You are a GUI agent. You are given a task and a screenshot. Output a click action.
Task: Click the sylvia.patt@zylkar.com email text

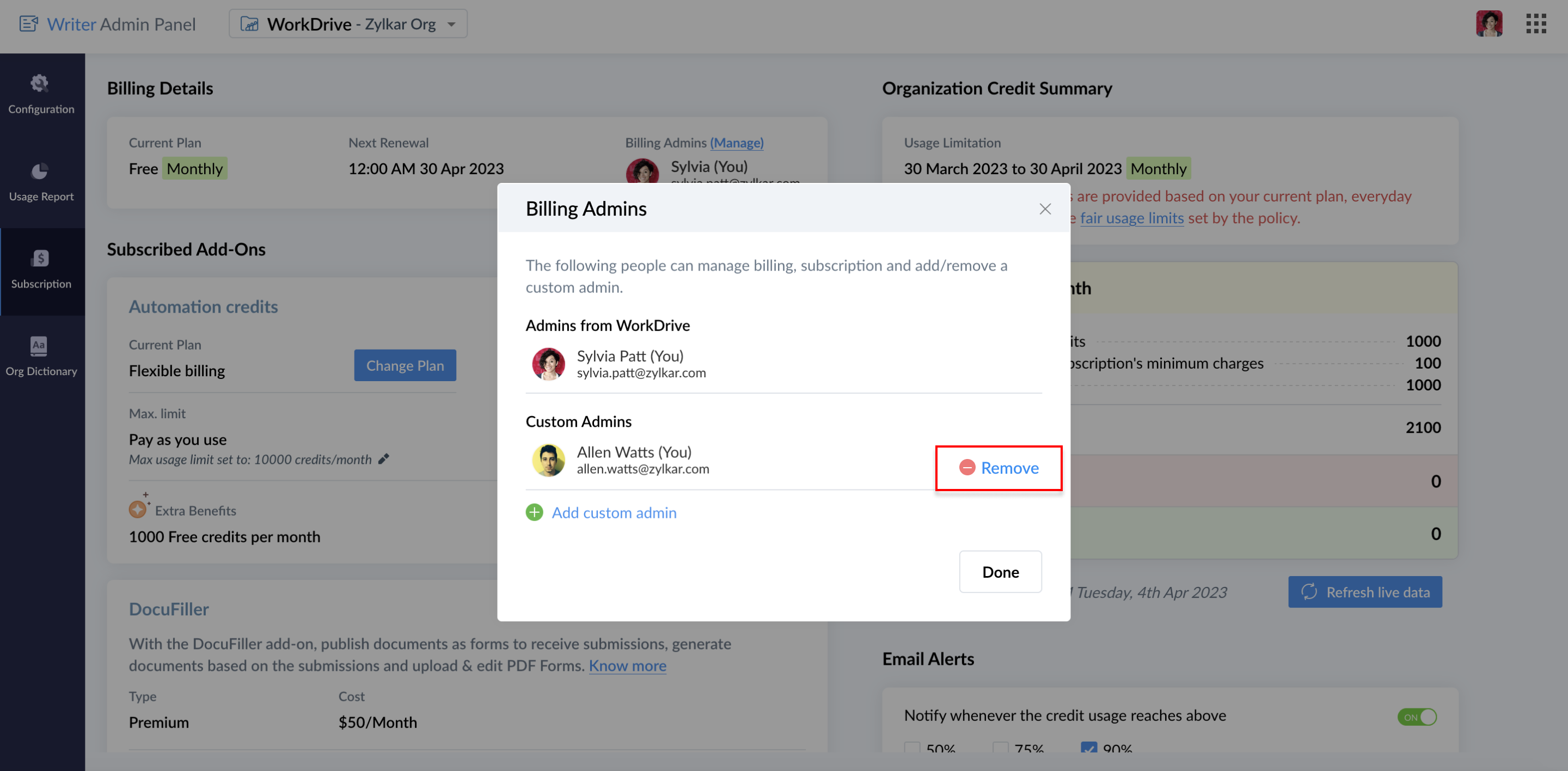(x=641, y=372)
